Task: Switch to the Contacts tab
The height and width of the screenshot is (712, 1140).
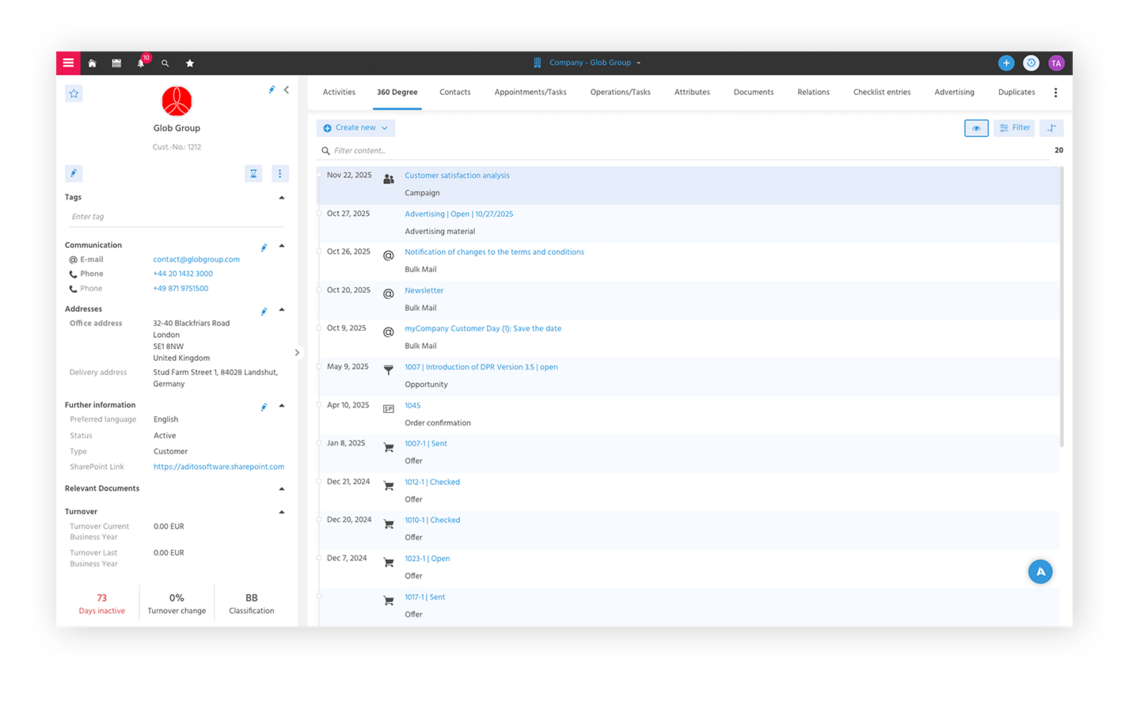Action: click(455, 91)
